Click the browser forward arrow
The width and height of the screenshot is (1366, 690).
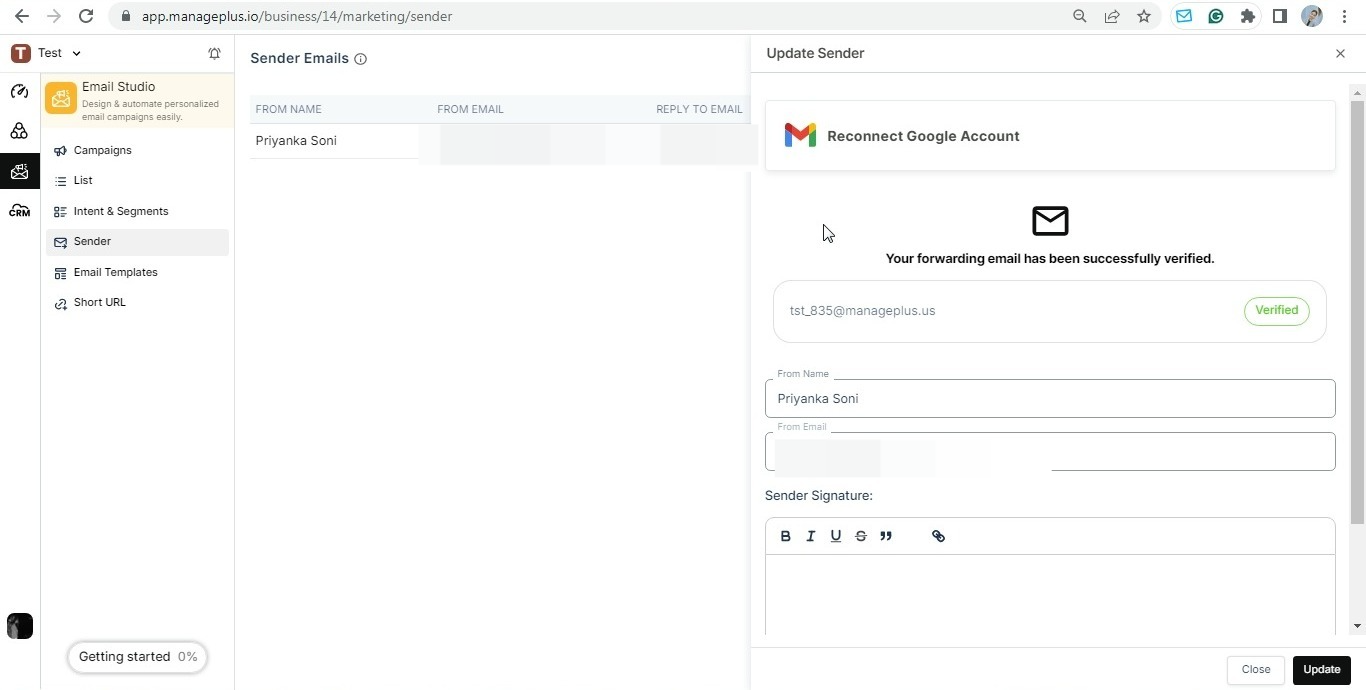pos(54,16)
